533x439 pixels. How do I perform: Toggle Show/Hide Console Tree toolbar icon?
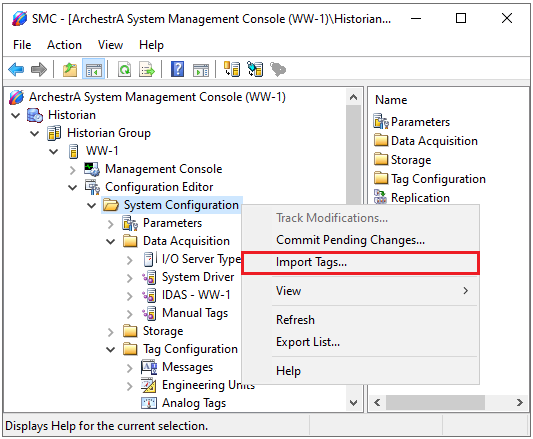93,70
